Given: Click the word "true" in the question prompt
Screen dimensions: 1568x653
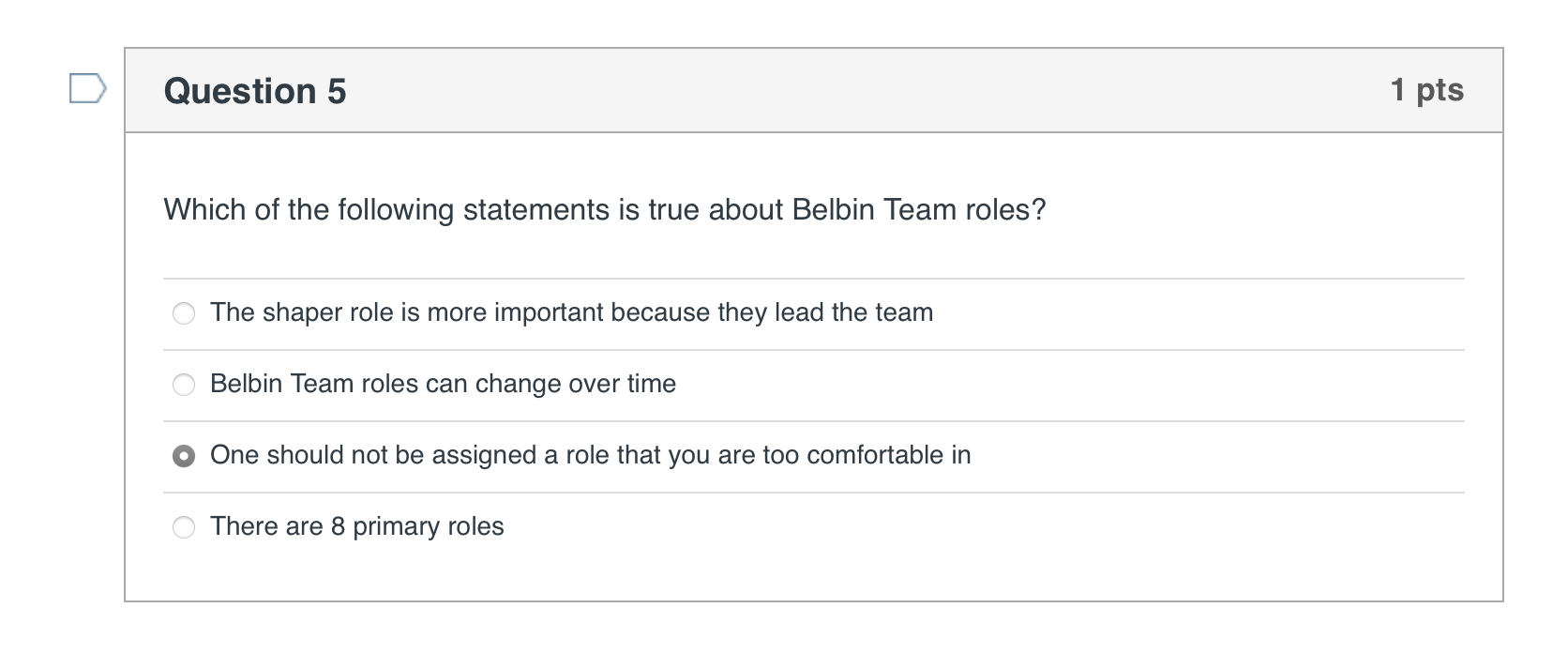Looking at the screenshot, I should (673, 209).
